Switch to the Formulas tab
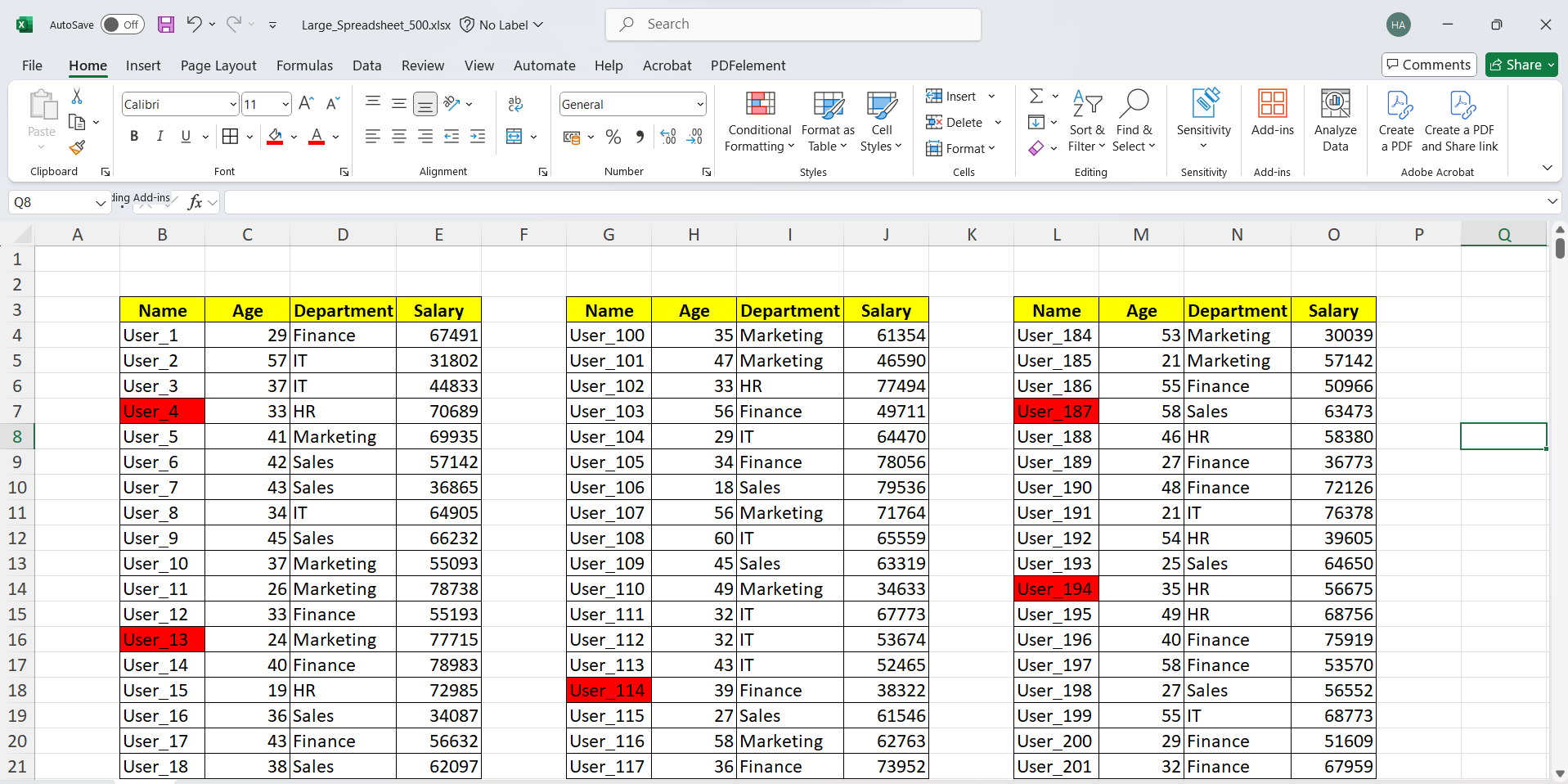The image size is (1568, 784). 303,65
